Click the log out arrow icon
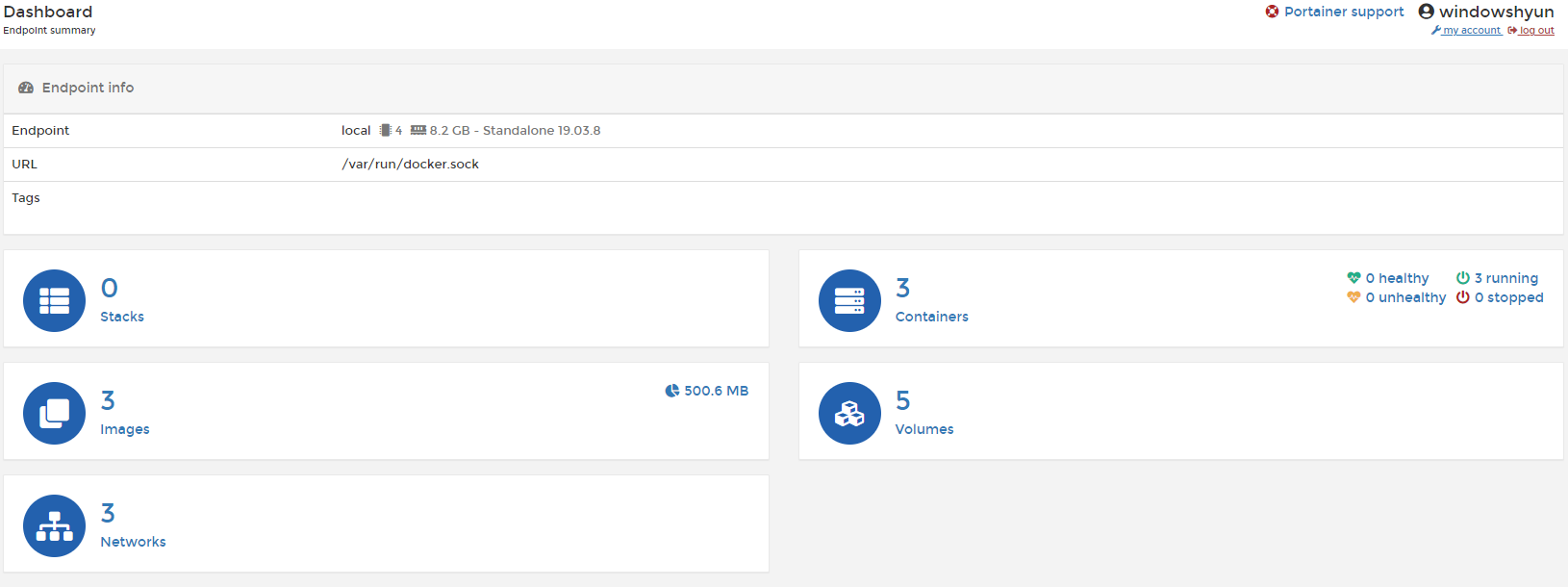Screen dimensions: 1568x587 1512,31
